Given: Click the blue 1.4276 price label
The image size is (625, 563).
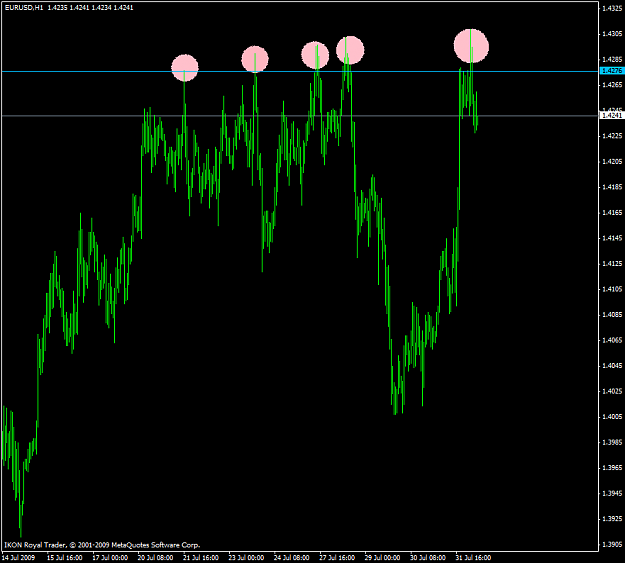Looking at the screenshot, I should coord(611,71).
